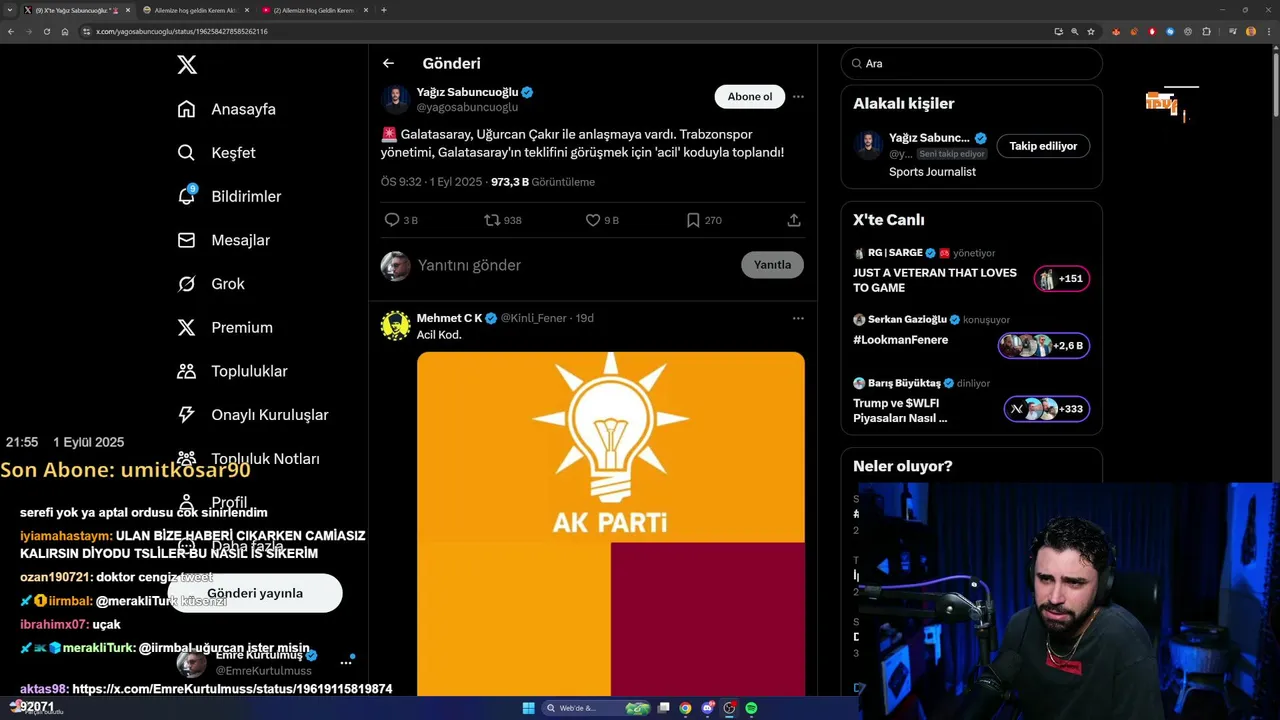Open the #LookmanFenere live space

tap(900, 340)
